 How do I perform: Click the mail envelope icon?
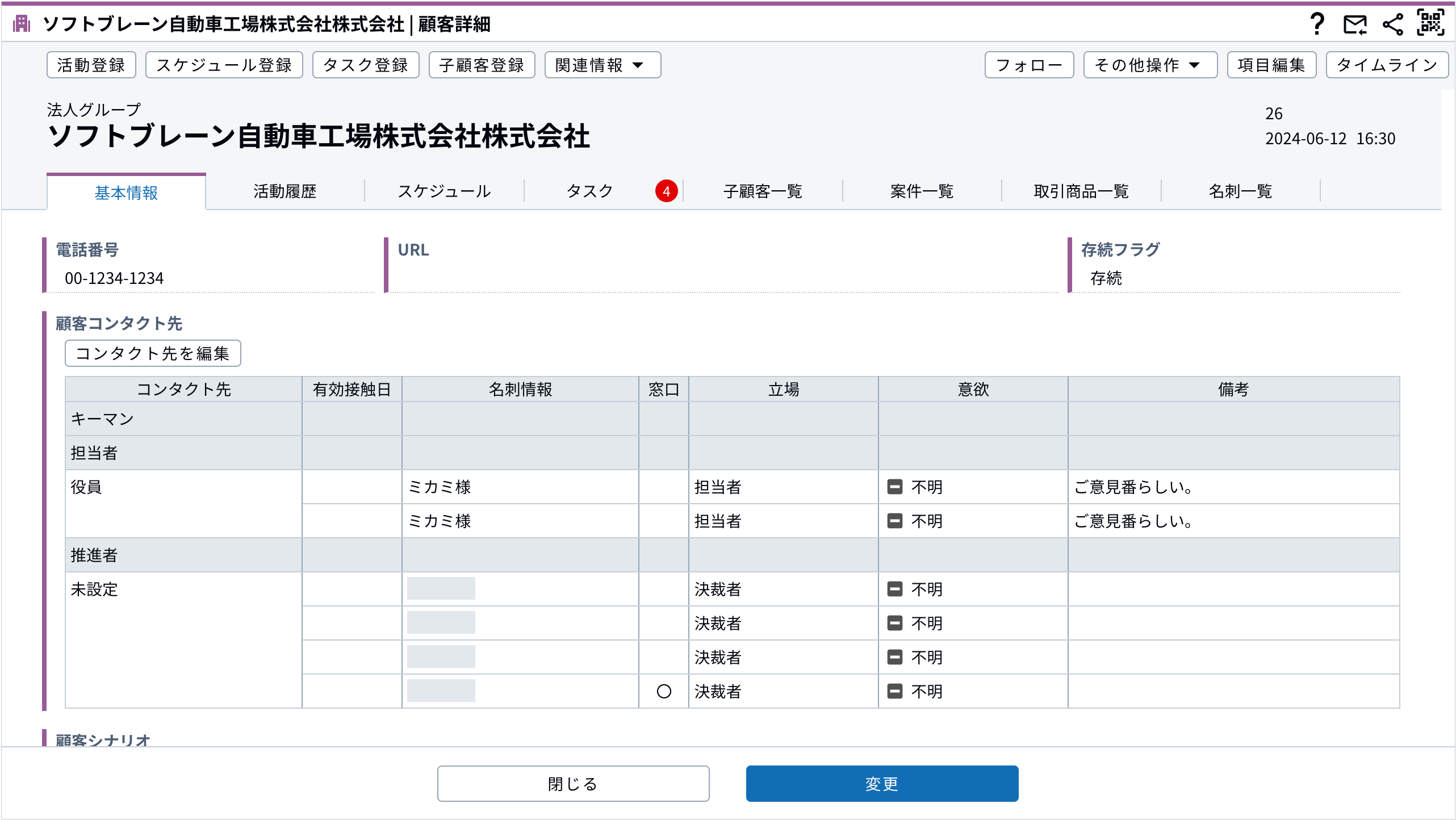pyautogui.click(x=1355, y=24)
